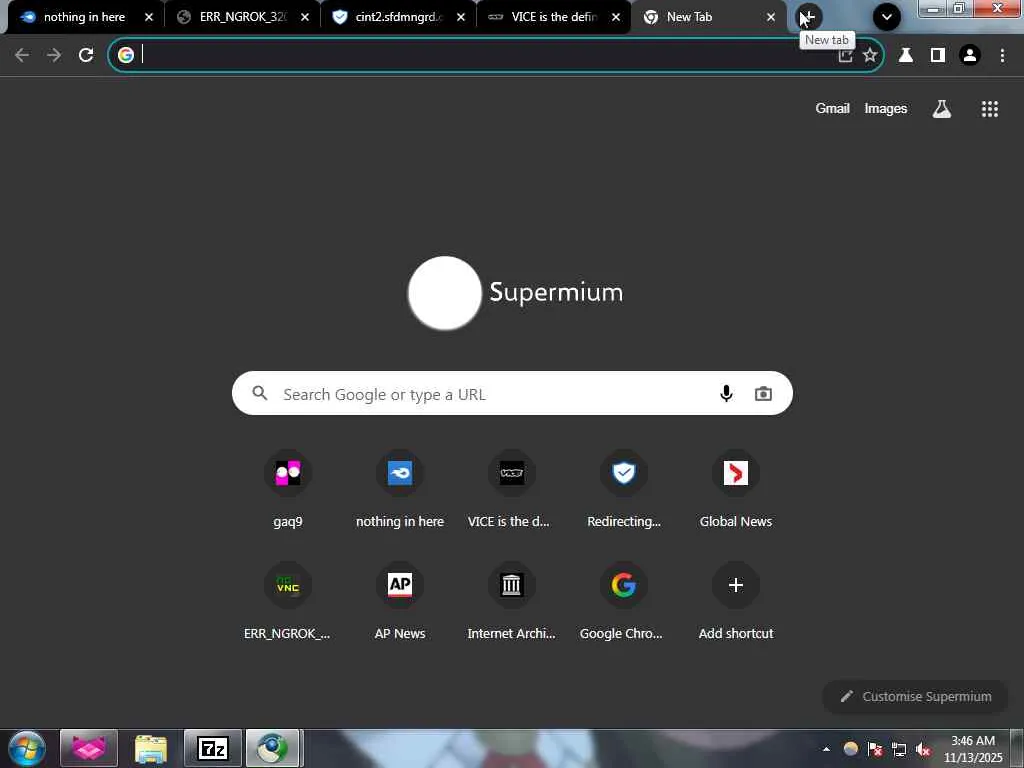Click the Google icon in address bar
Image resolution: width=1024 pixels, height=768 pixels.
point(126,56)
